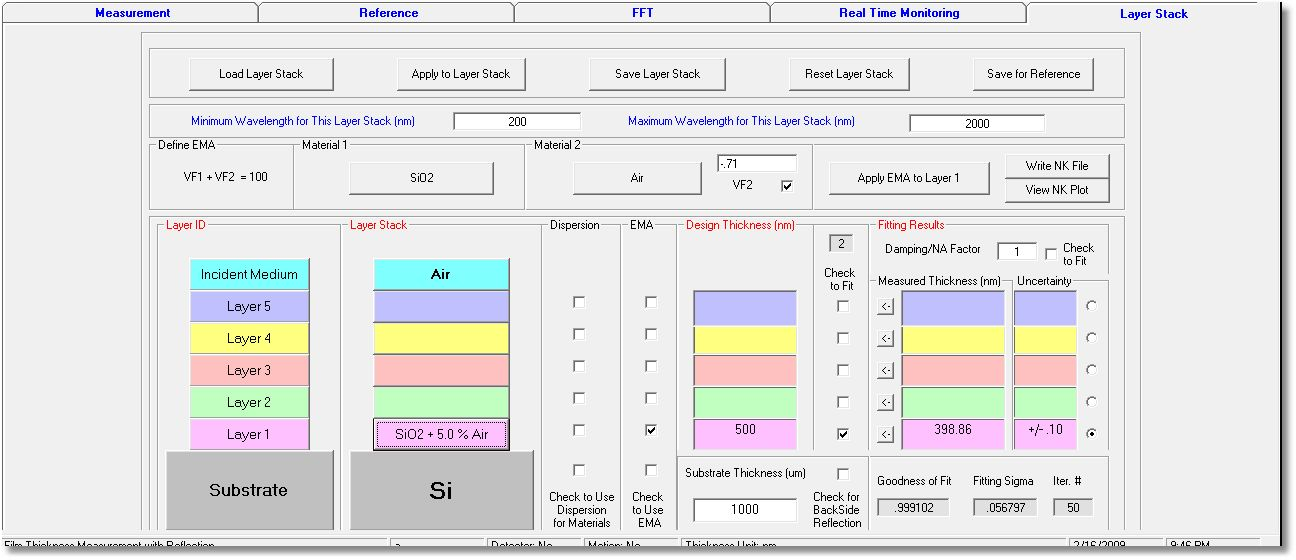Select uncertainty radio button for Layer 1

tap(1091, 433)
